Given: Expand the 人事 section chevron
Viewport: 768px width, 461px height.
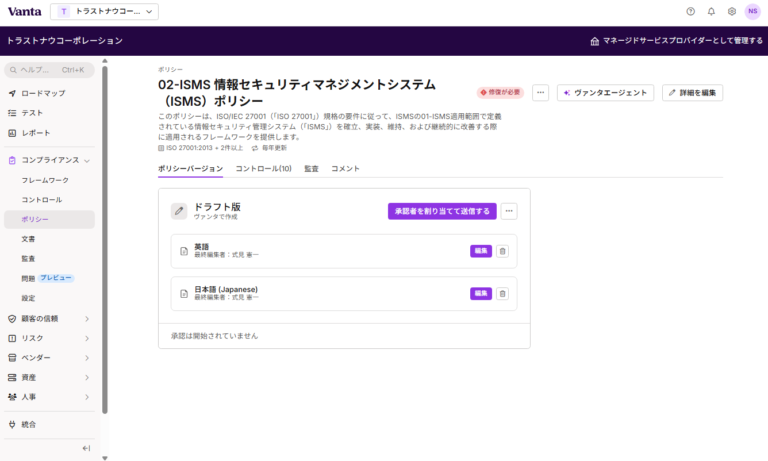Looking at the screenshot, I should point(87,397).
